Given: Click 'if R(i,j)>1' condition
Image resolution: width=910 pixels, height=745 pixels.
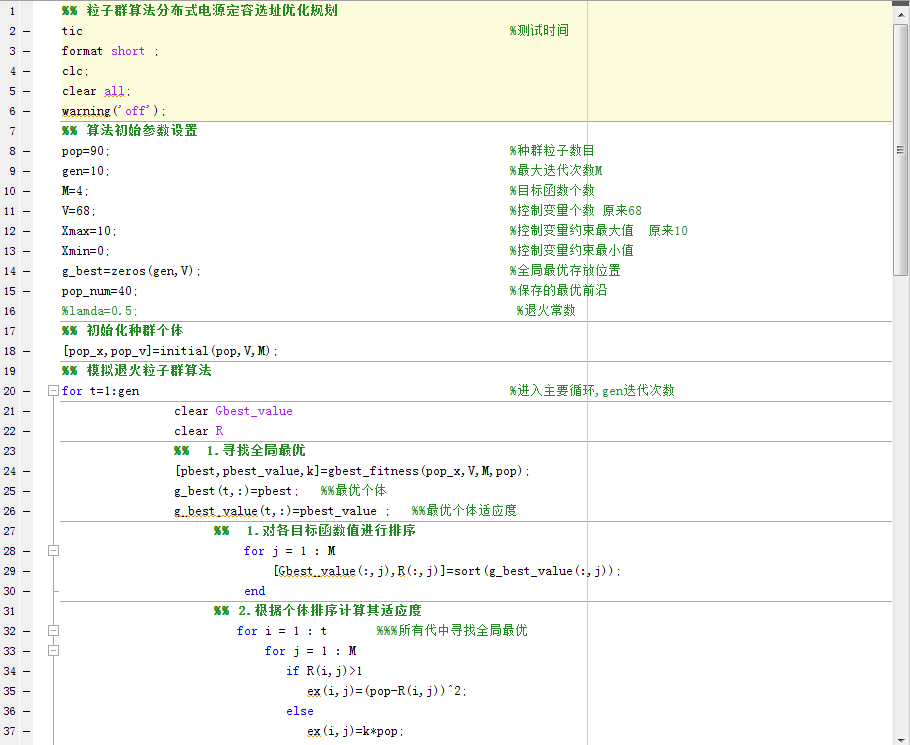Looking at the screenshot, I should pyautogui.click(x=324, y=671).
